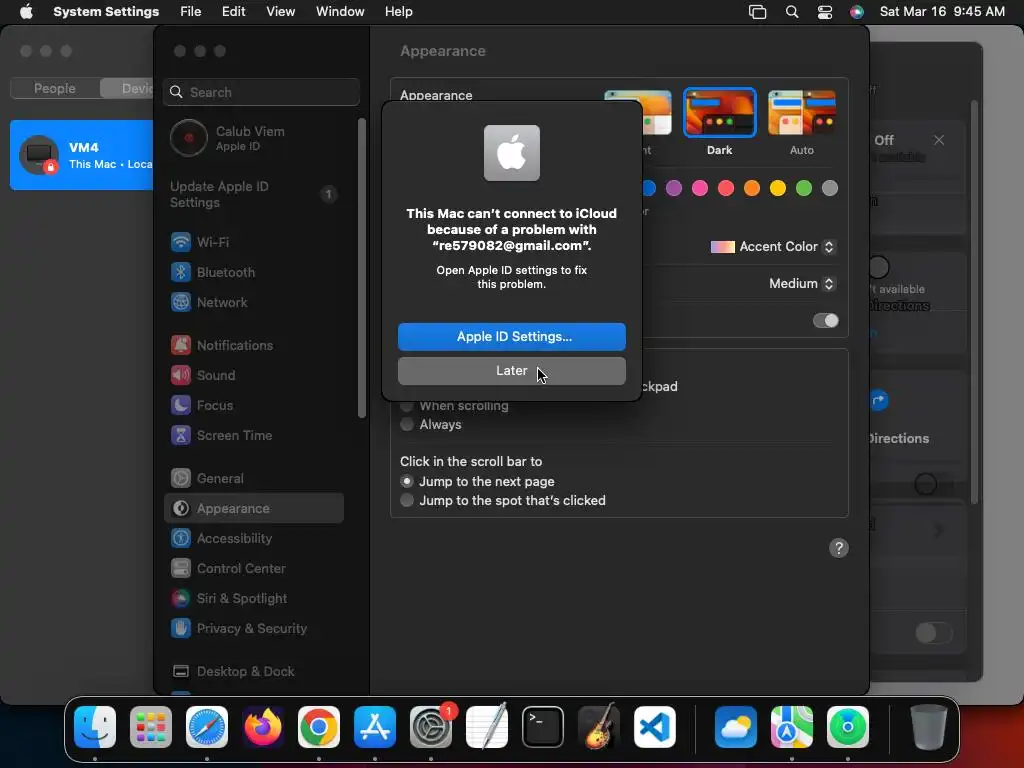Open the File menu
1024x768 pixels.
coord(191,12)
